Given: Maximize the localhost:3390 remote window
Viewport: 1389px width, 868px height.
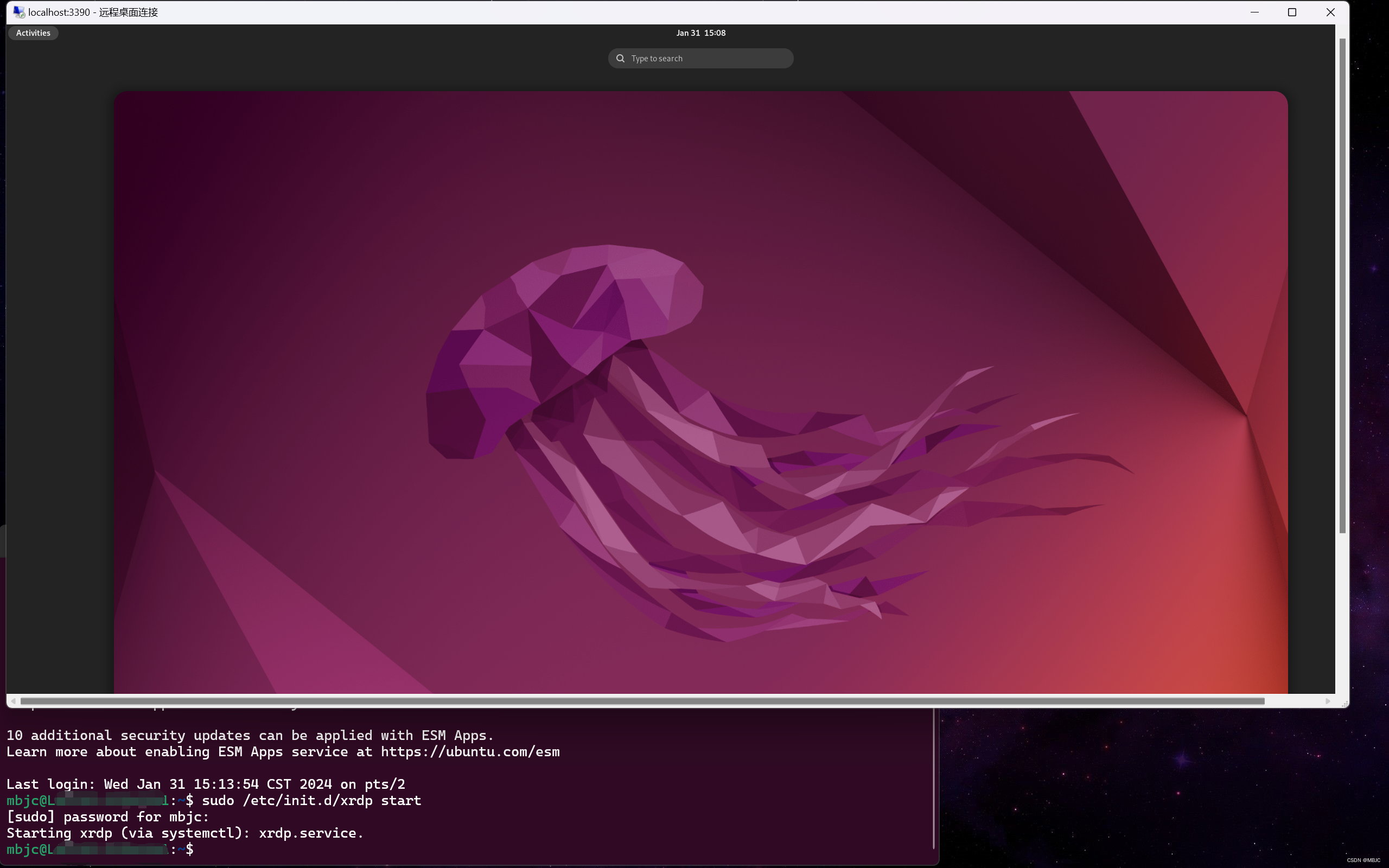Looking at the screenshot, I should click(x=1292, y=12).
